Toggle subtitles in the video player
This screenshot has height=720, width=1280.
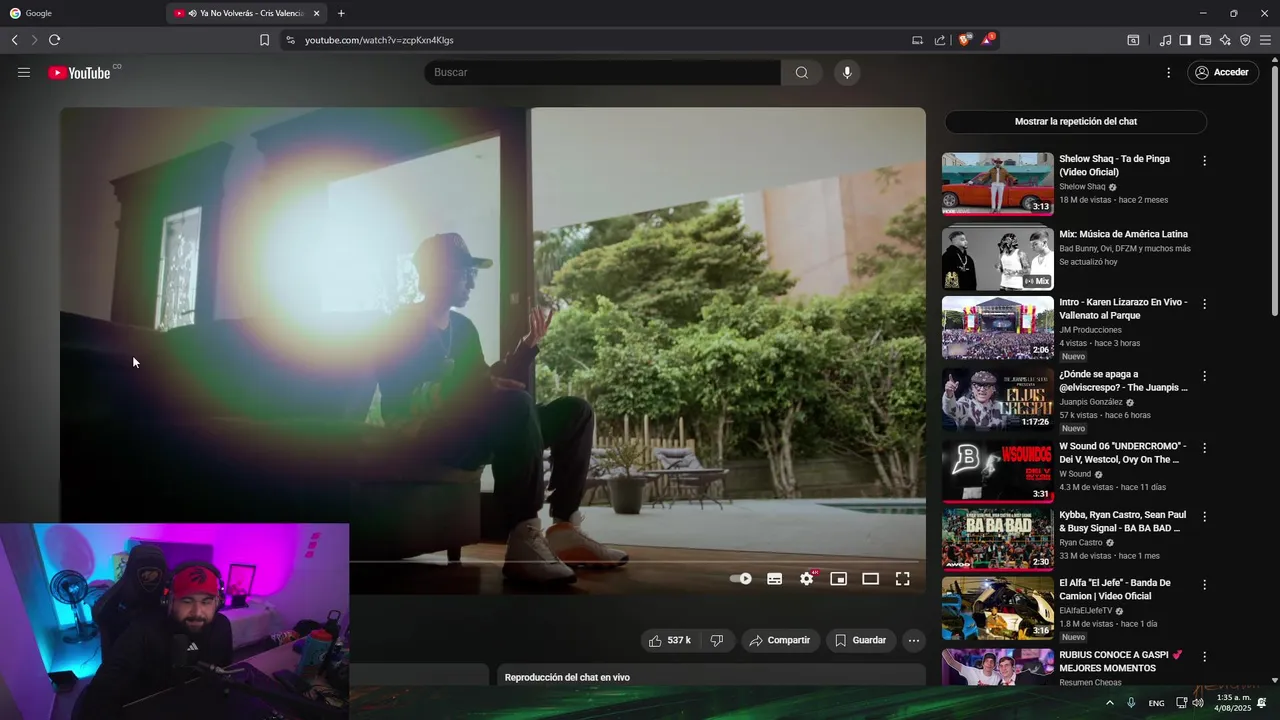[774, 579]
